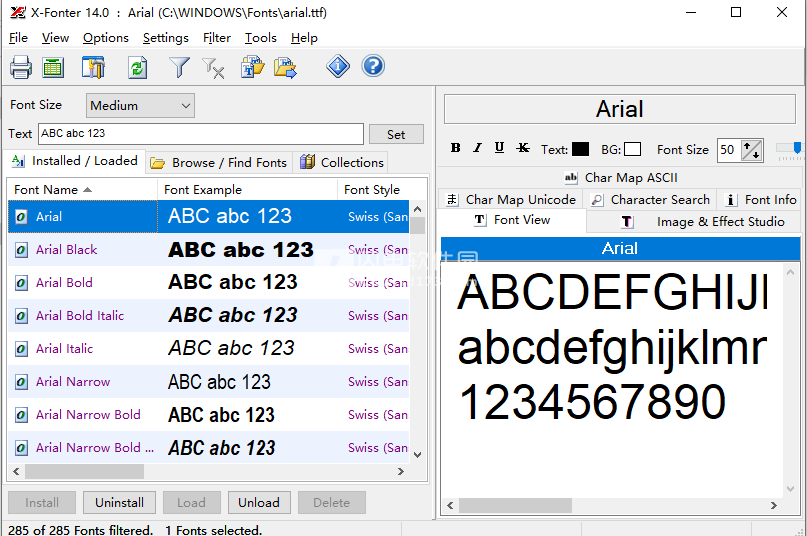Viewport: 807px width, 536px height.
Task: Open Help with the question mark icon
Action: (x=373, y=66)
